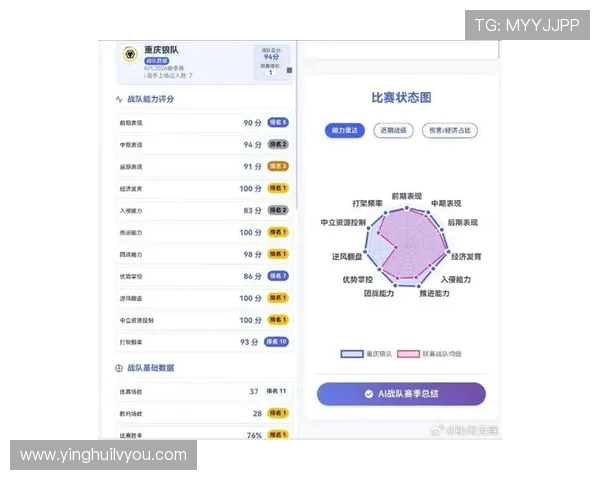This screenshot has height=480, width=600.
Task: Toggle the 重庆狼队 blue legend swatch
Action: coord(352,354)
